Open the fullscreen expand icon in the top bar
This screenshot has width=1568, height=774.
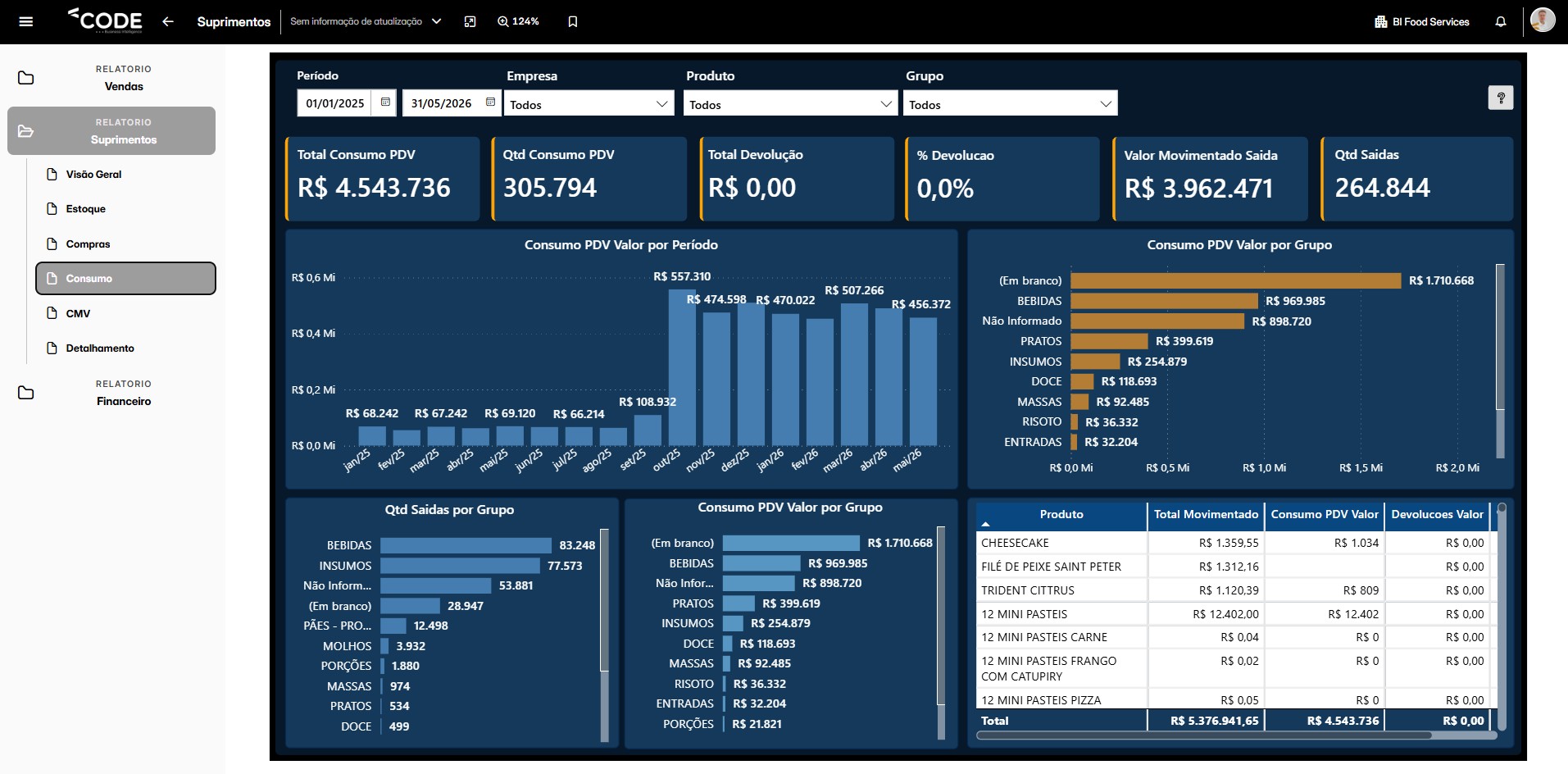click(x=470, y=21)
